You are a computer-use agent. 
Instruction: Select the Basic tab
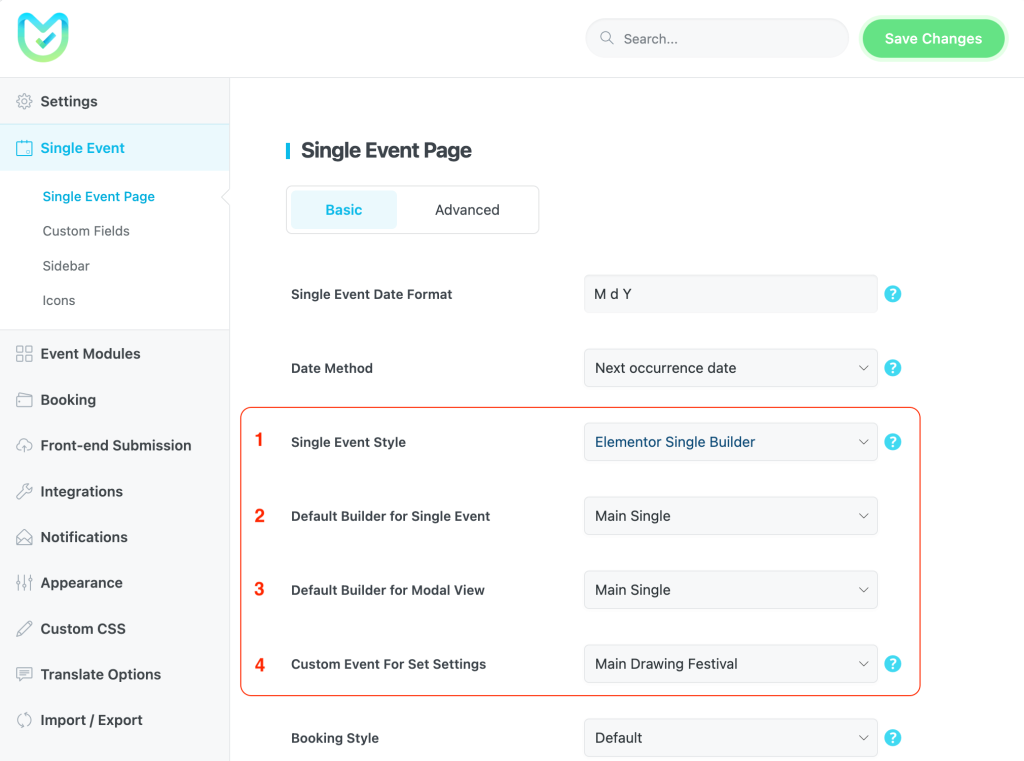point(343,210)
